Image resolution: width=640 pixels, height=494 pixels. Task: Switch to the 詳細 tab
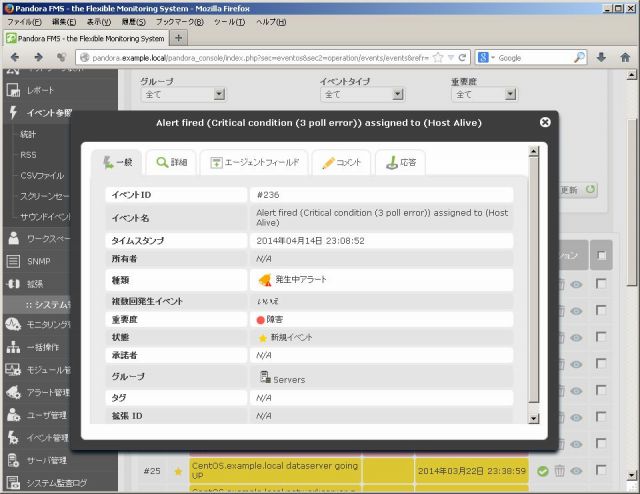point(171,162)
